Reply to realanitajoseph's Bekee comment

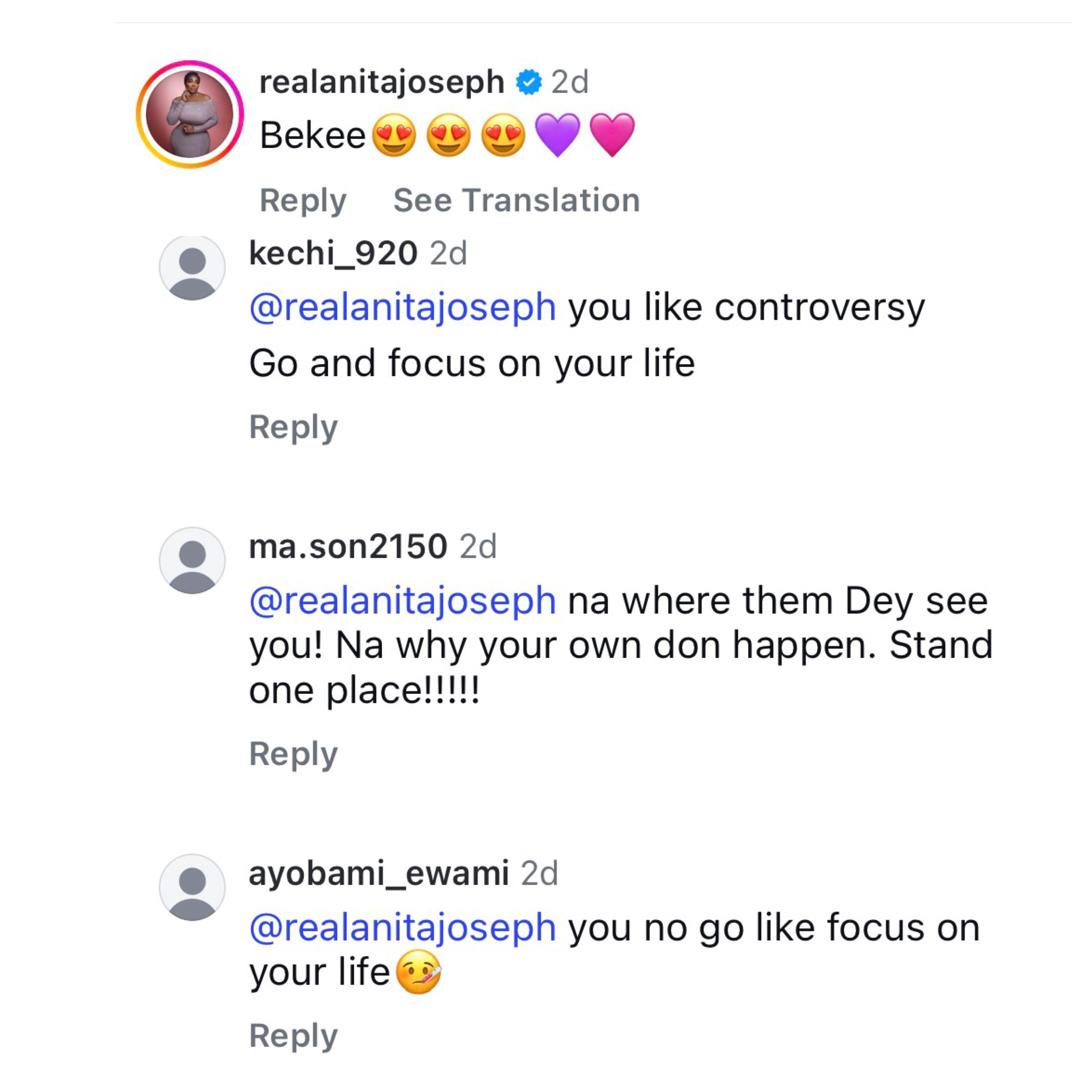click(x=302, y=200)
